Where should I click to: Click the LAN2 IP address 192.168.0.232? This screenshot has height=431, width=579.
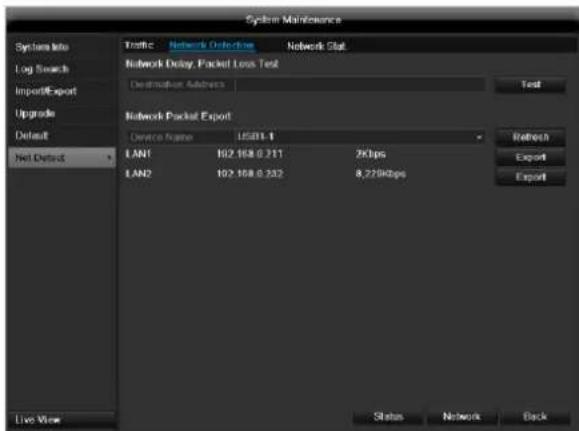tap(250, 174)
